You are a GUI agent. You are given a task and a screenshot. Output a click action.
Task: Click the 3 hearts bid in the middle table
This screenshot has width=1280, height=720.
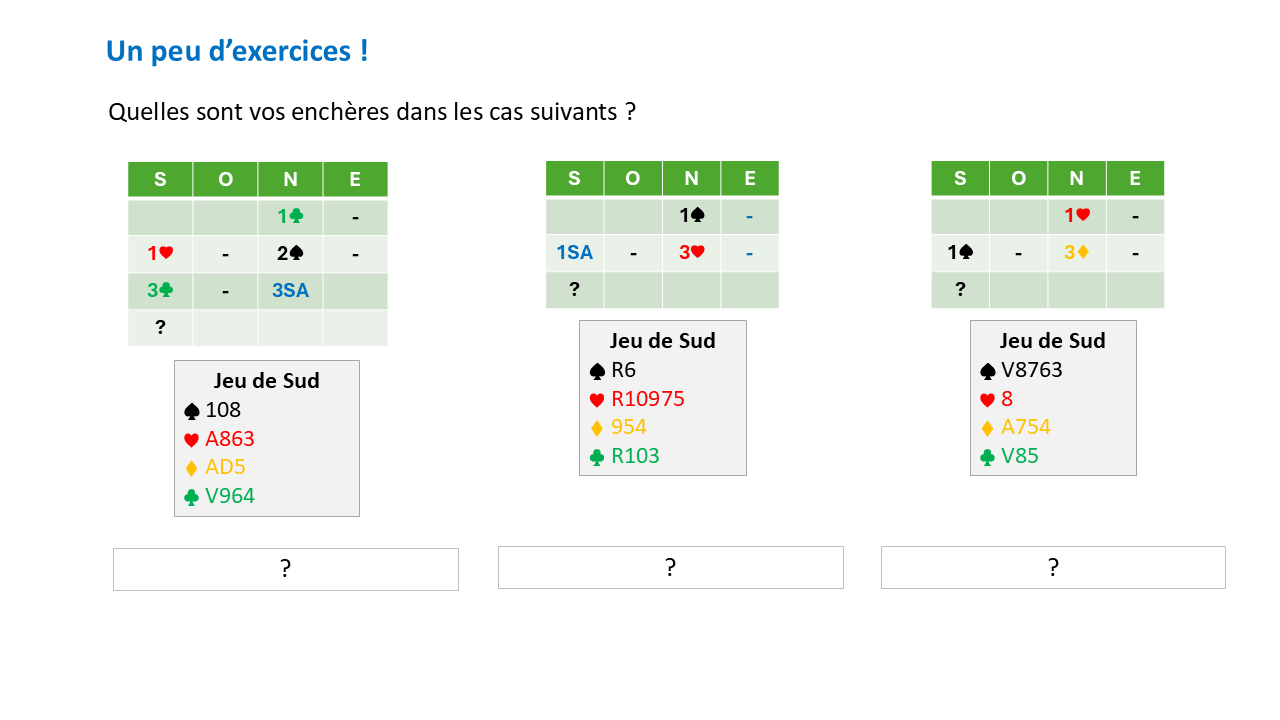pos(691,253)
